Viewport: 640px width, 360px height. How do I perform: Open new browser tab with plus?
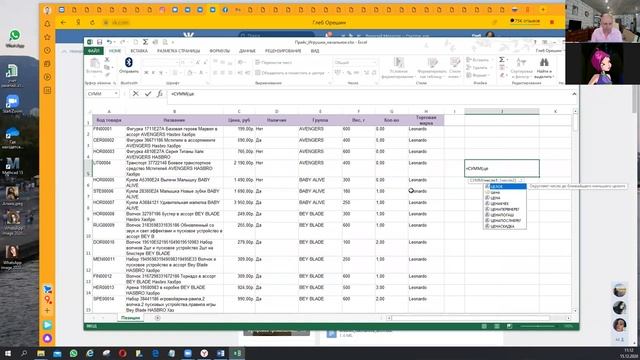coord(543,10)
